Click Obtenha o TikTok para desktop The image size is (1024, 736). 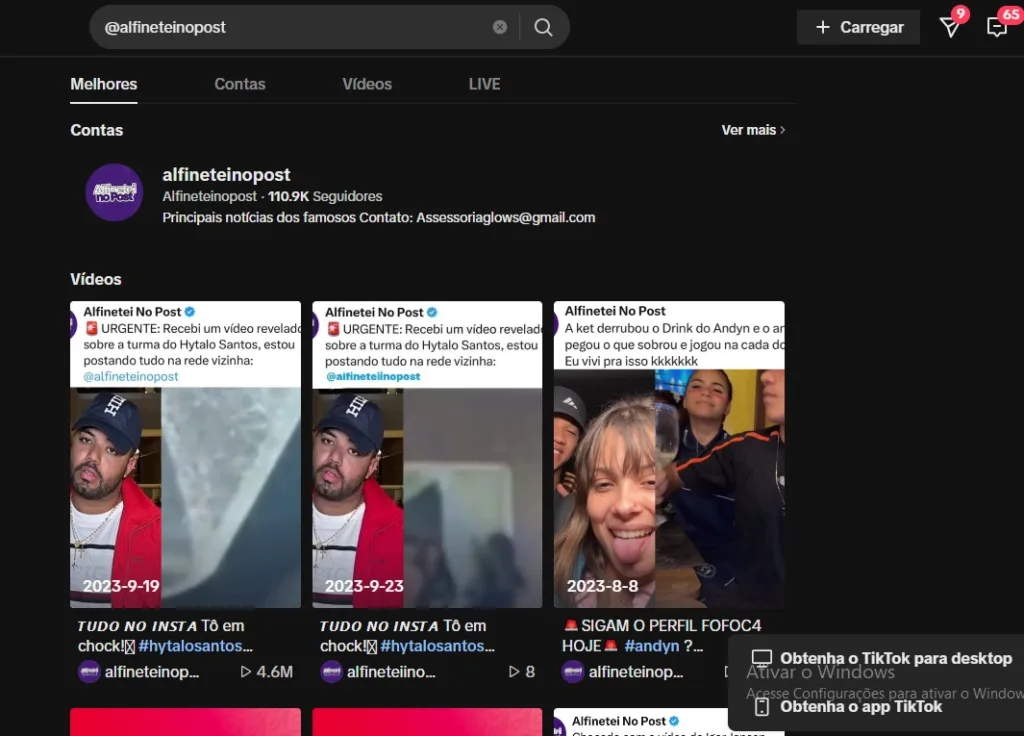point(895,658)
